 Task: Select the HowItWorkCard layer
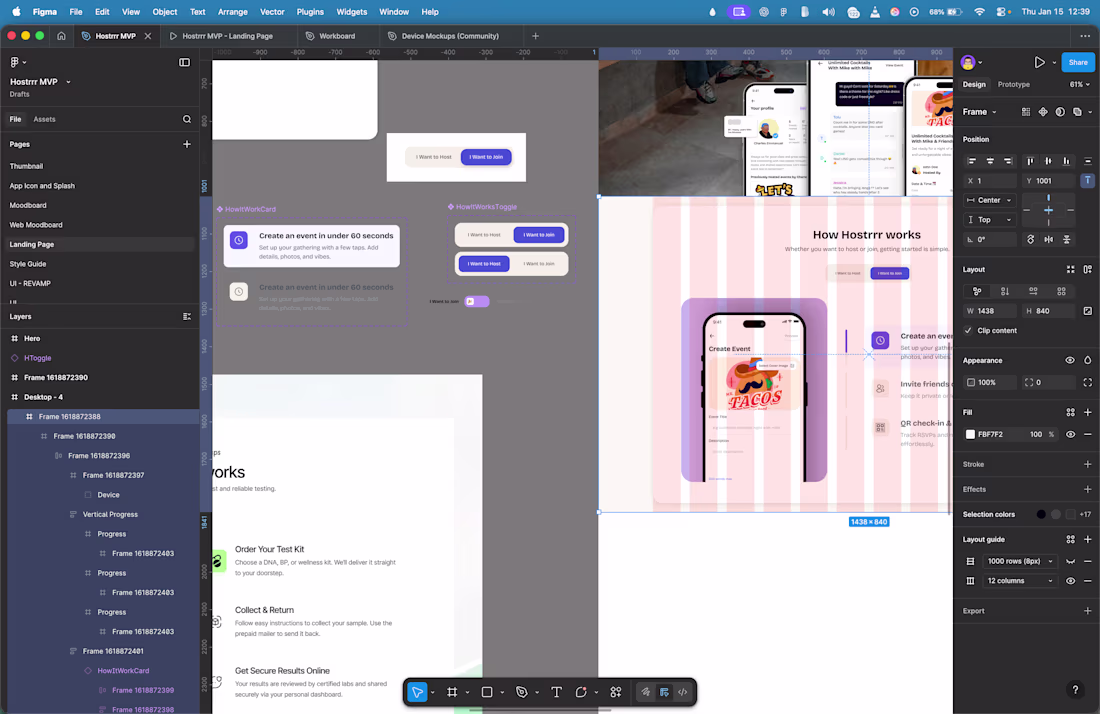(x=123, y=671)
